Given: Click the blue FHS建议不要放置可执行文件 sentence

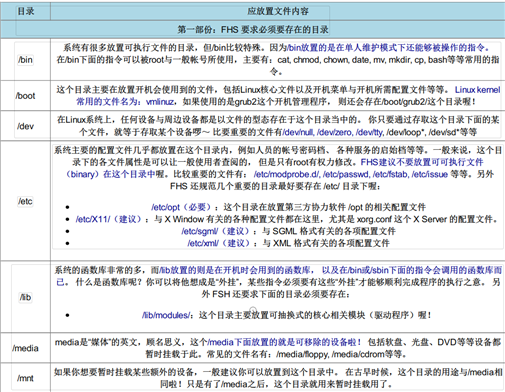Looking at the screenshot, I should 422,162.
